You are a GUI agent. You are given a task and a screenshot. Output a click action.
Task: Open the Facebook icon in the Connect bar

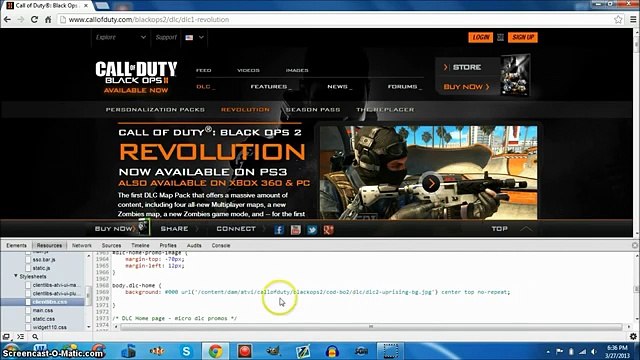pyautogui.click(x=279, y=229)
